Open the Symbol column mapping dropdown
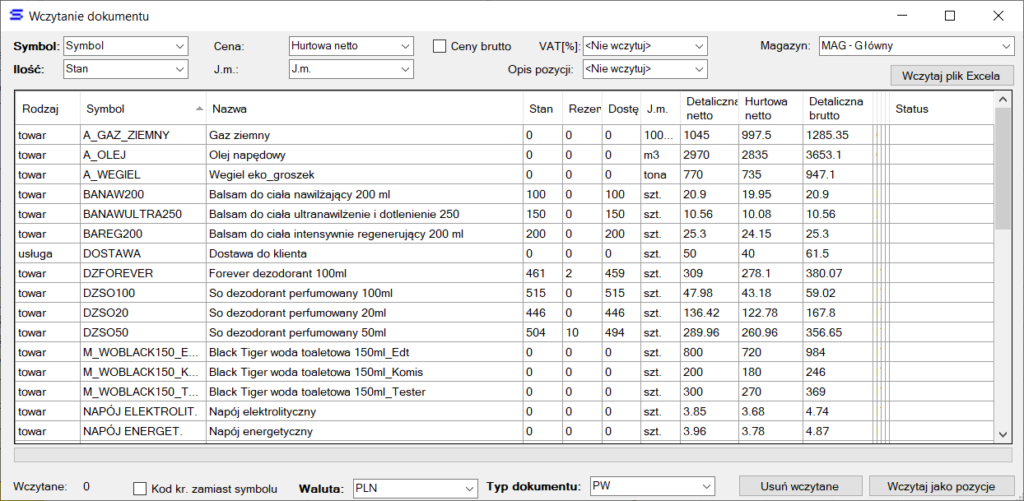This screenshot has height=501, width=1024. 125,46
